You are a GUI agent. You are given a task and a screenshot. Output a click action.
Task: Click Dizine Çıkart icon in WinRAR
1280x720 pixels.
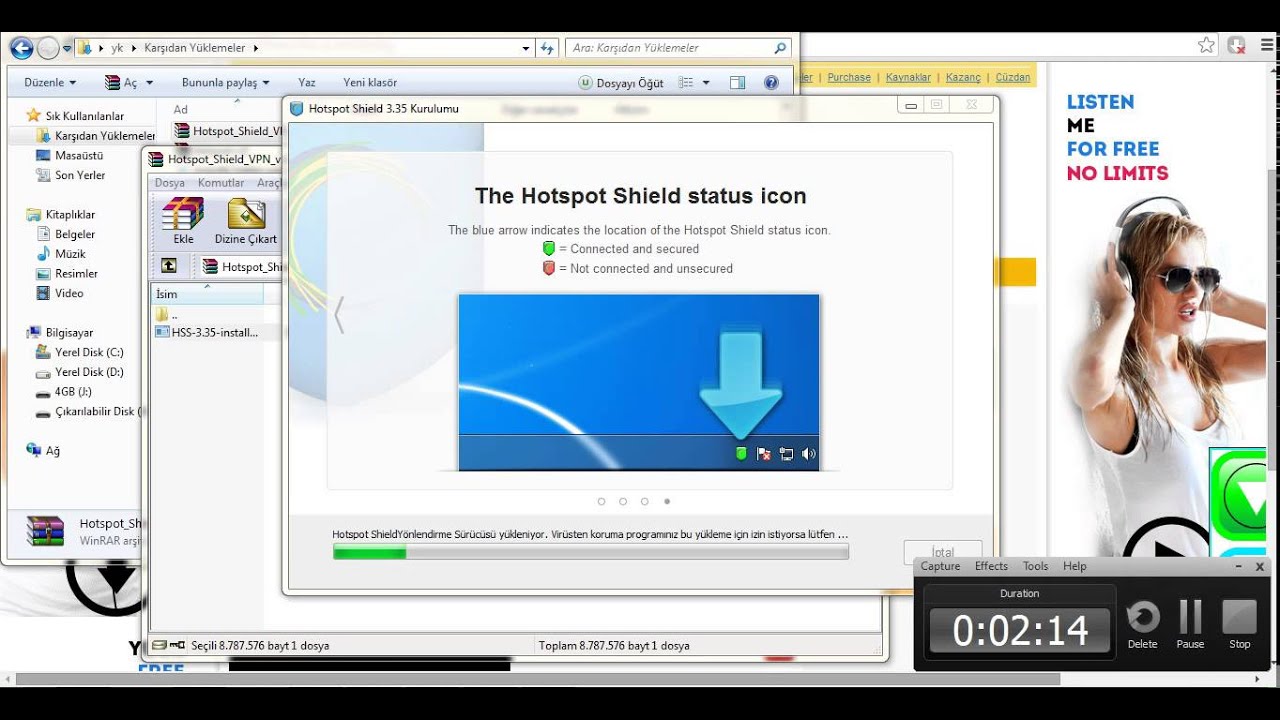(x=246, y=220)
